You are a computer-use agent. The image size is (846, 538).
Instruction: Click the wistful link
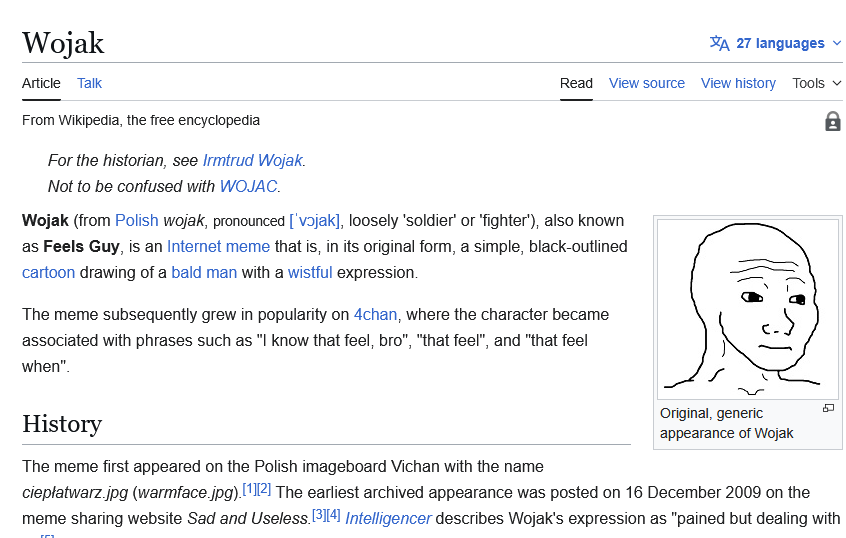pyautogui.click(x=310, y=272)
